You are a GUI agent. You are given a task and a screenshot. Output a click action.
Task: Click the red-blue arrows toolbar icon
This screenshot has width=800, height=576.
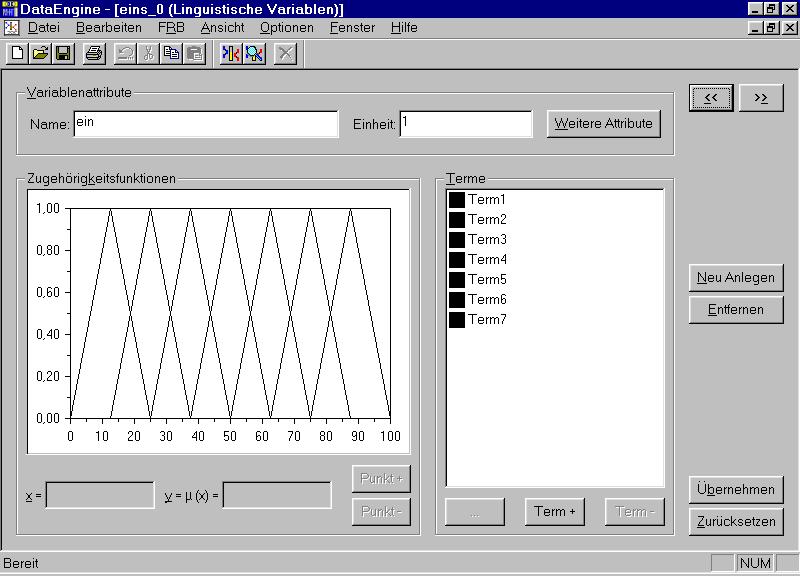point(230,53)
